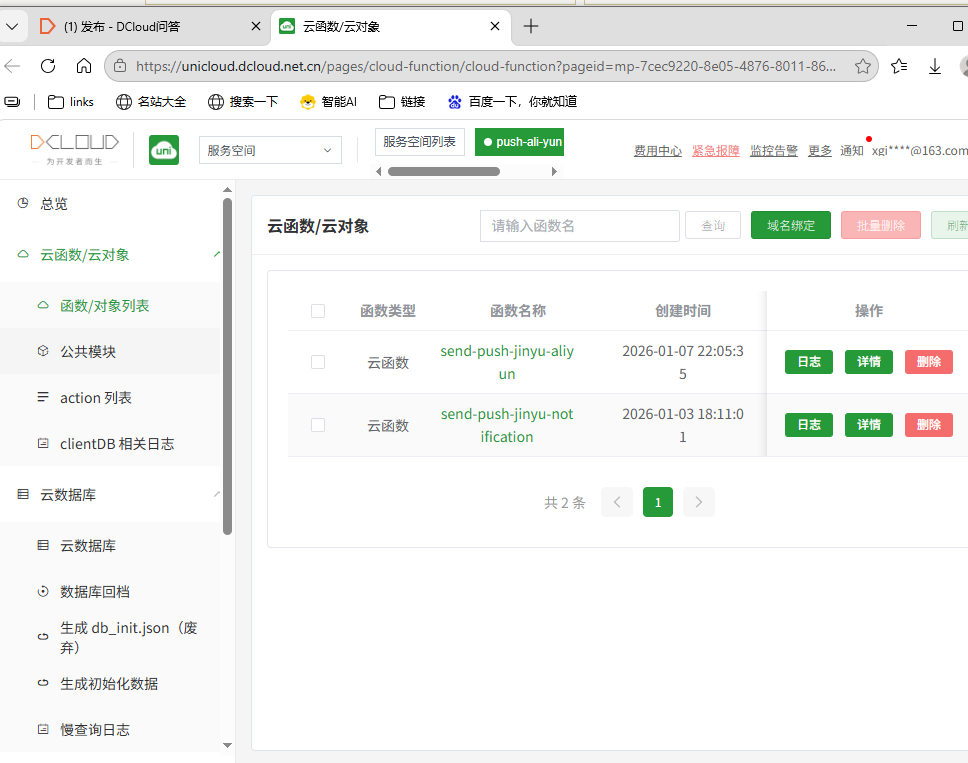Click the 域名绑定 button

click(x=790, y=226)
